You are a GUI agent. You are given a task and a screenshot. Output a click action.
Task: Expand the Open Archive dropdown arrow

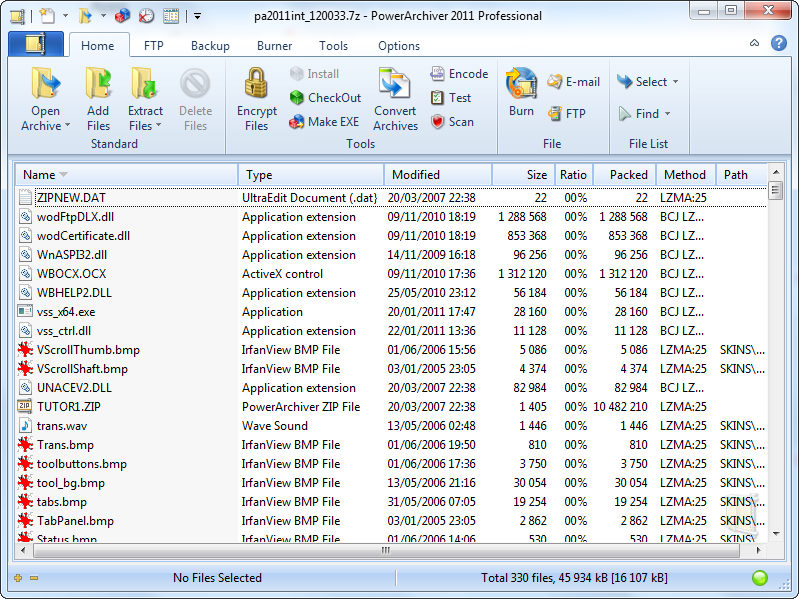coord(67,125)
